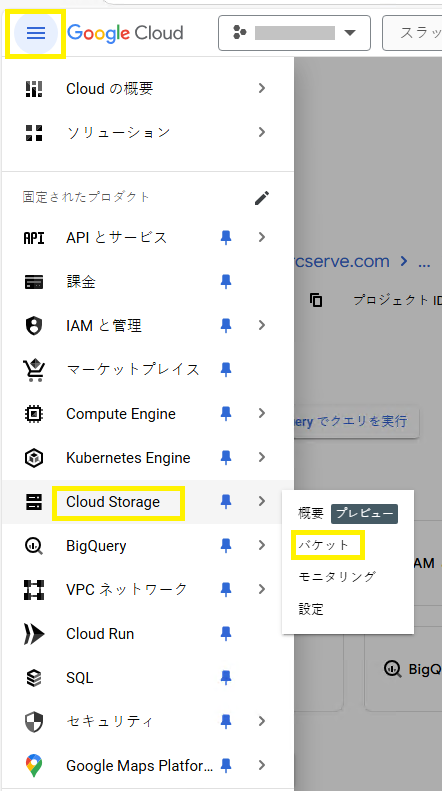Expand the Compute Engine submenu chevron
This screenshot has height=791, width=442.
261,414
